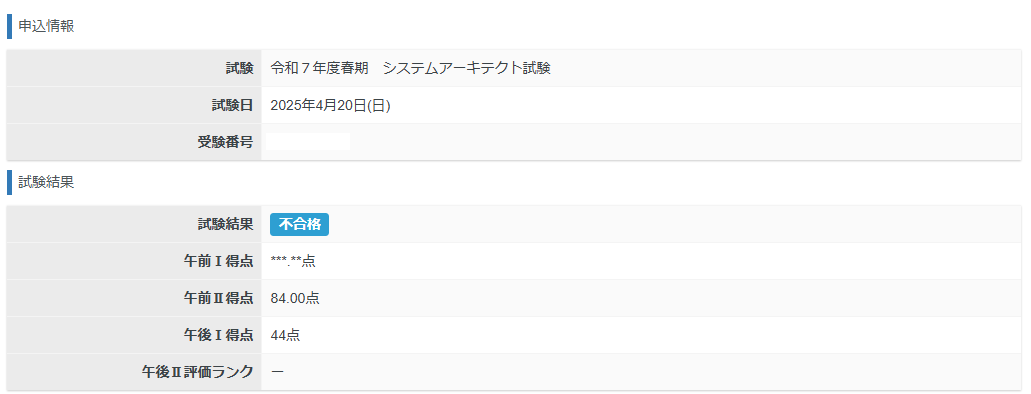
Task: Click the masked ***.**点 score
Action: [x=293, y=261]
